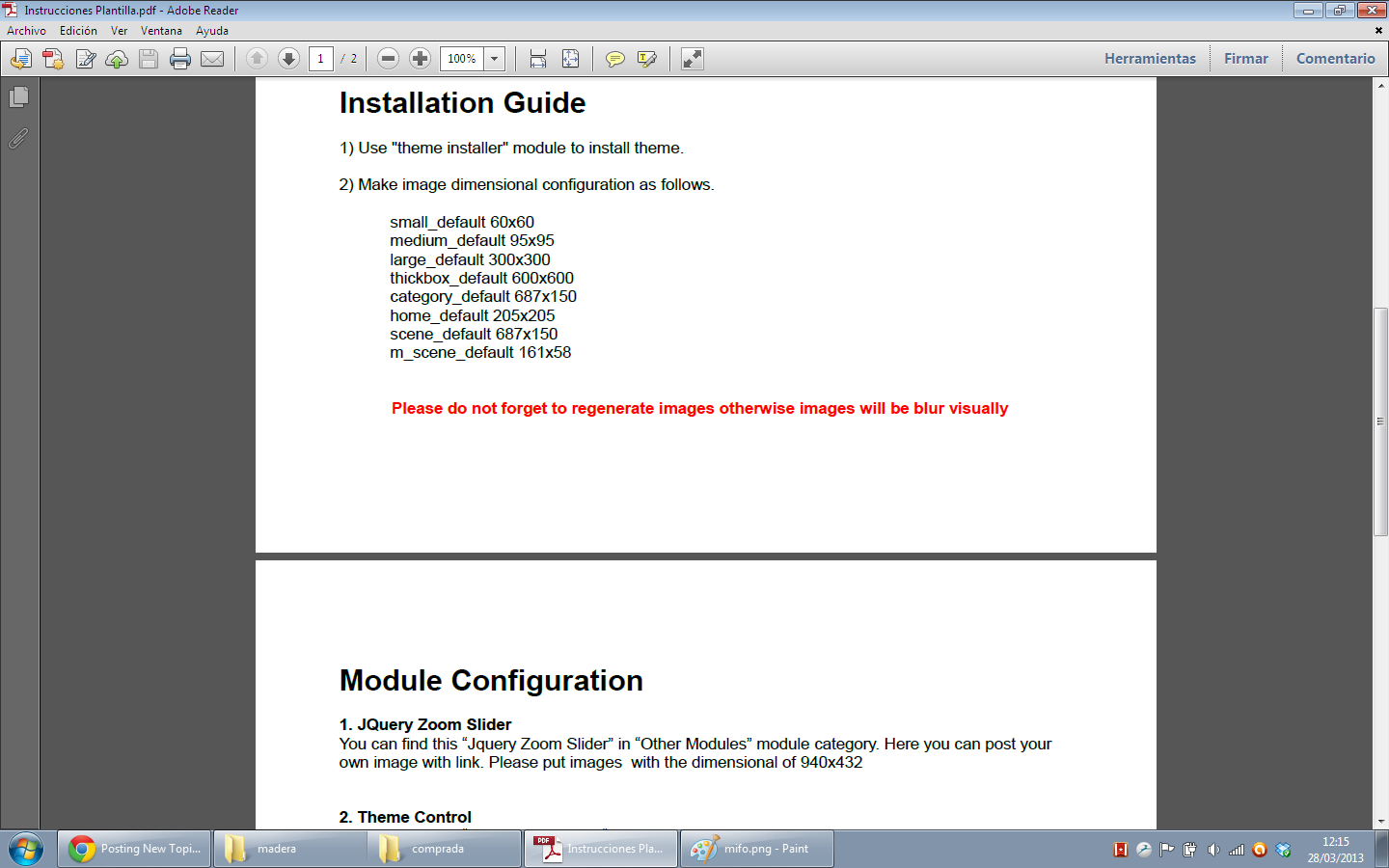This screenshot has width=1389, height=868.
Task: Click the power plug tray icon
Action: [x=1190, y=850]
